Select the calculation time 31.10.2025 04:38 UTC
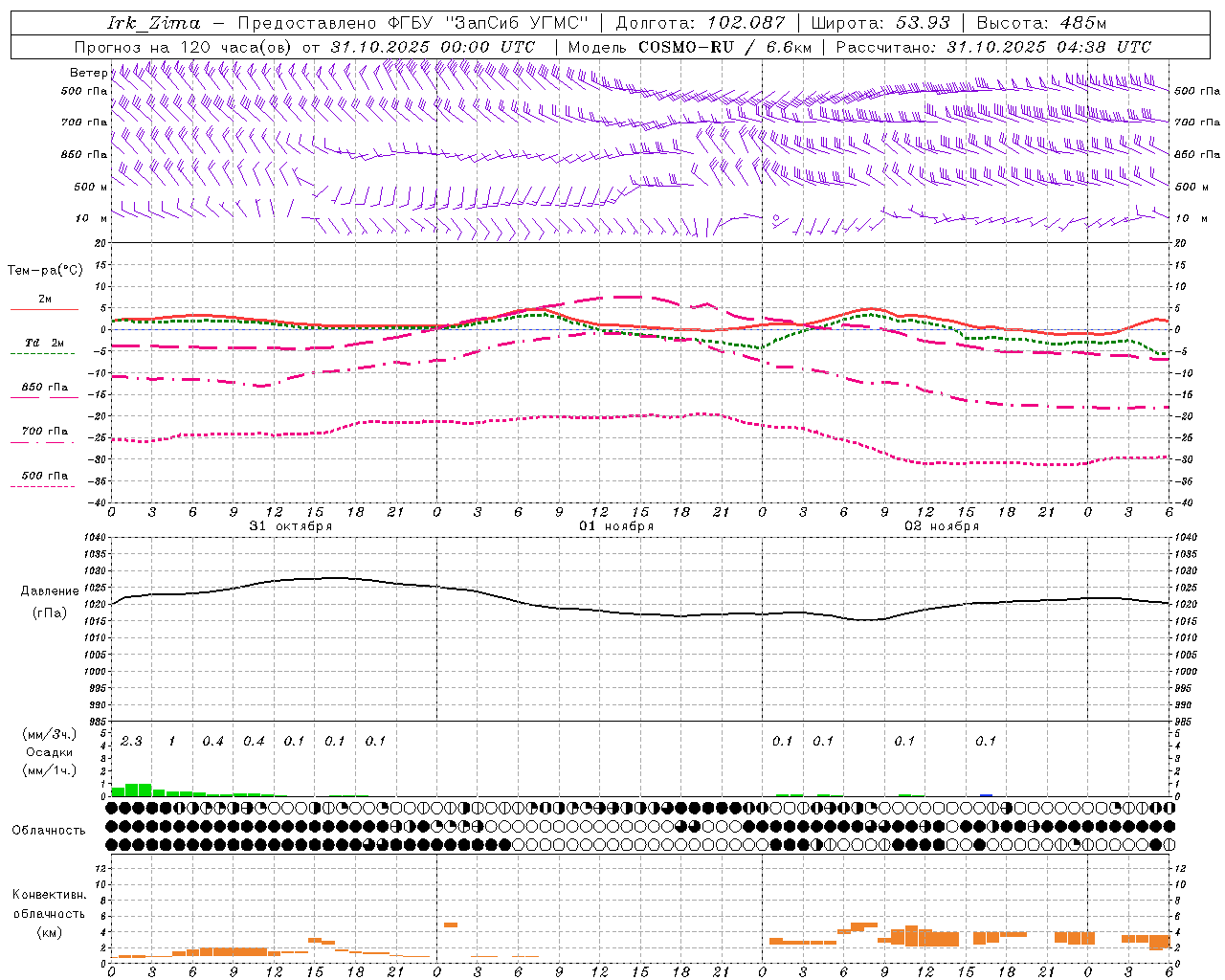 pos(1049,47)
